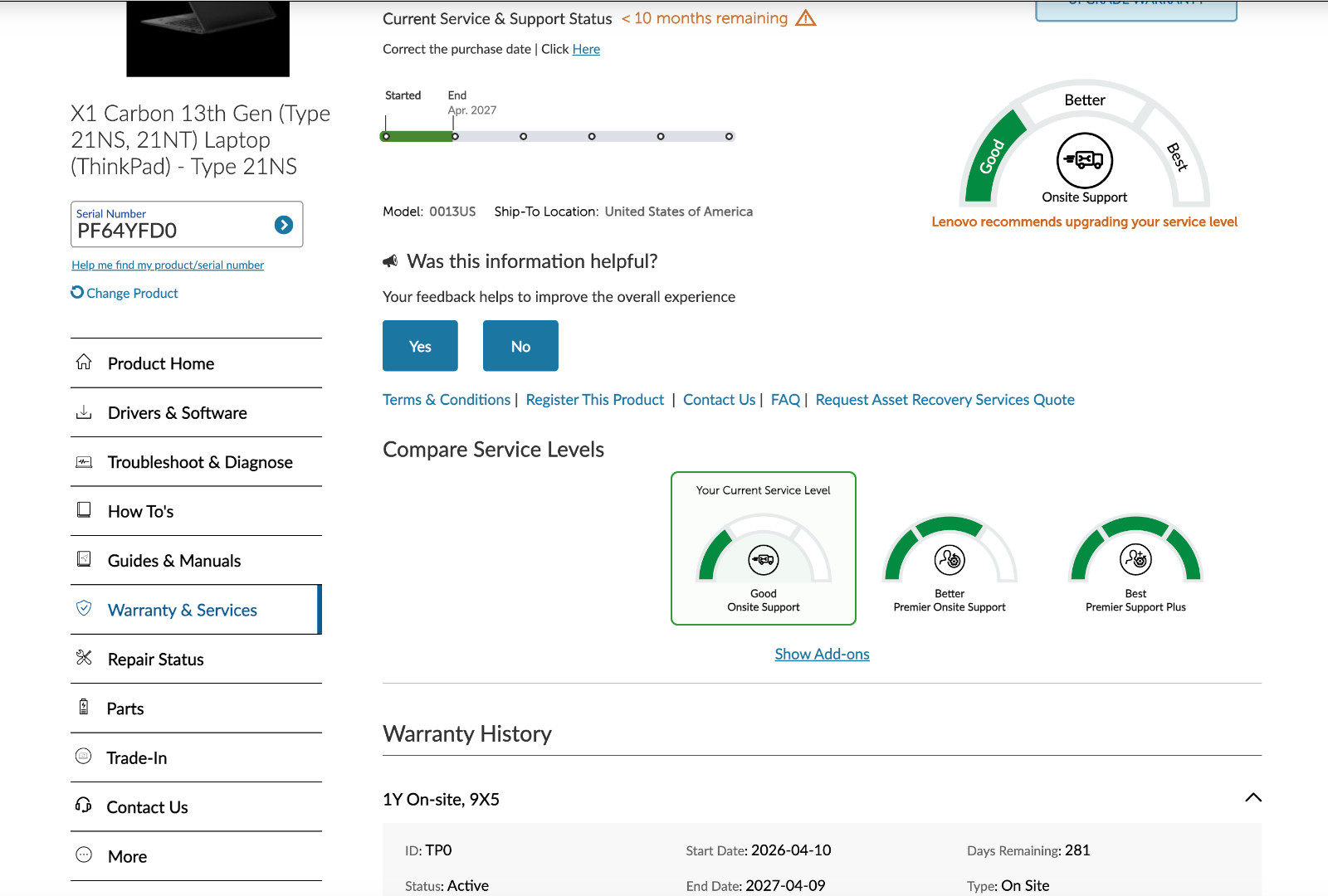The height and width of the screenshot is (896, 1328).
Task: Click the Warranty & Services shield icon
Action: tap(84, 608)
